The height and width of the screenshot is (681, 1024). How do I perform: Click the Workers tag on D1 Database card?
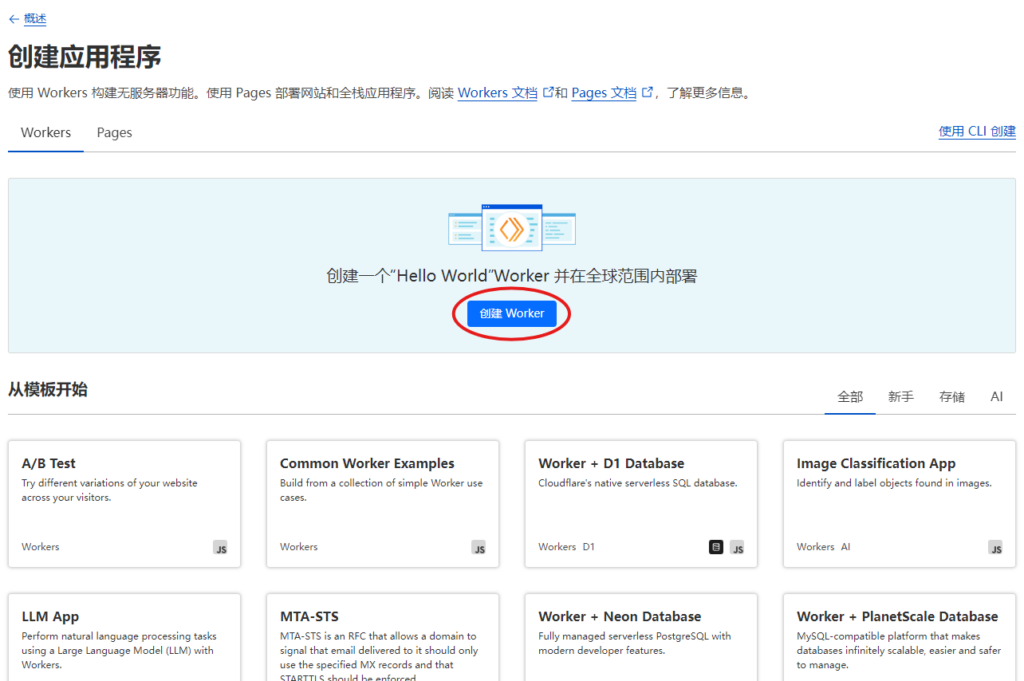click(557, 546)
